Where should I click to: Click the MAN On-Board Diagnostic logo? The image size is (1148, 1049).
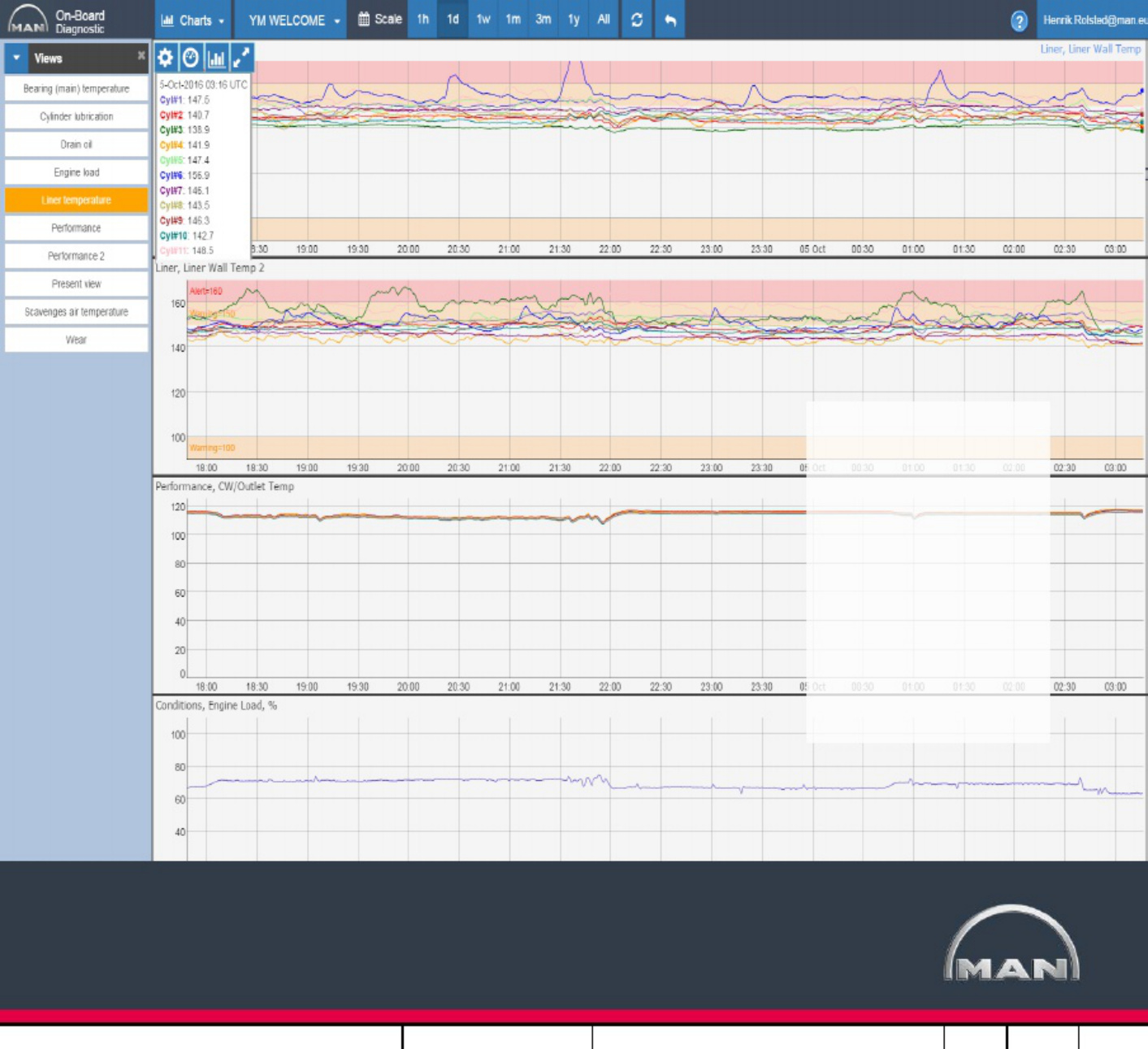click(x=57, y=20)
